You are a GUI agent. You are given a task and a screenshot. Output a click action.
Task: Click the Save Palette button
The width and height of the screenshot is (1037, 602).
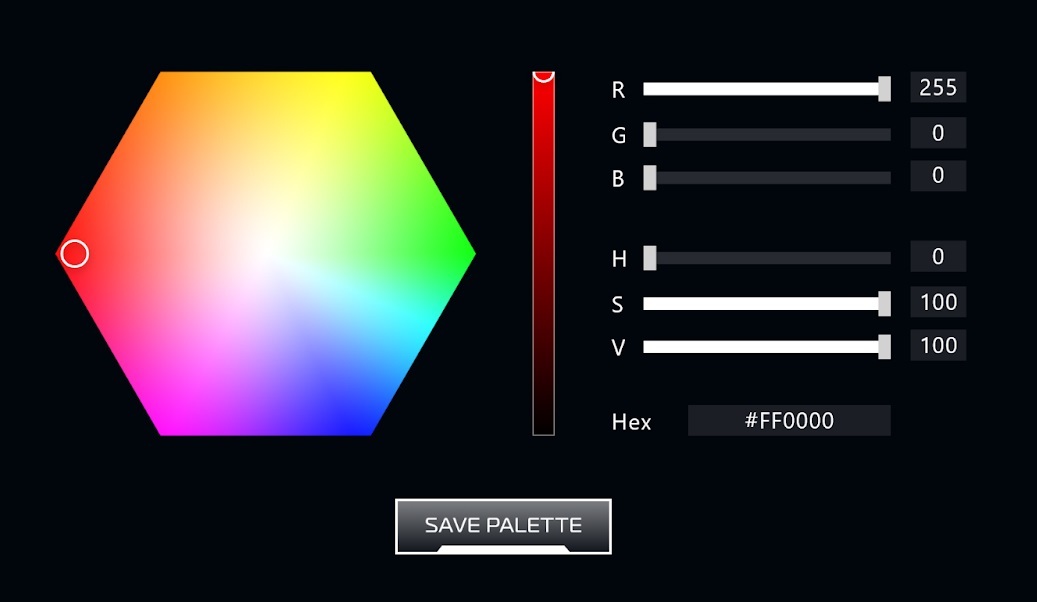coord(503,525)
